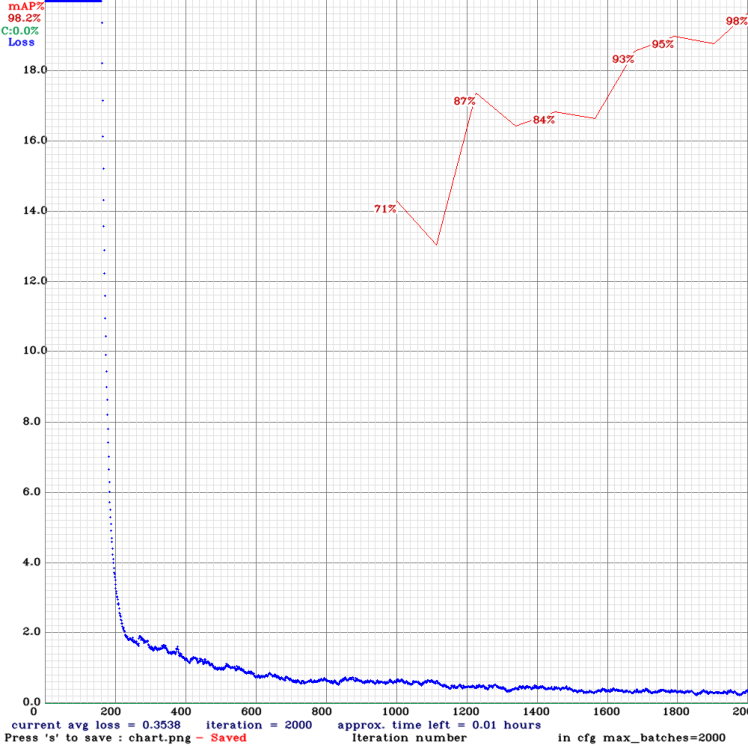Image resolution: width=748 pixels, height=748 pixels.
Task: Click the 1800 x-axis tick label
Action: [676, 712]
